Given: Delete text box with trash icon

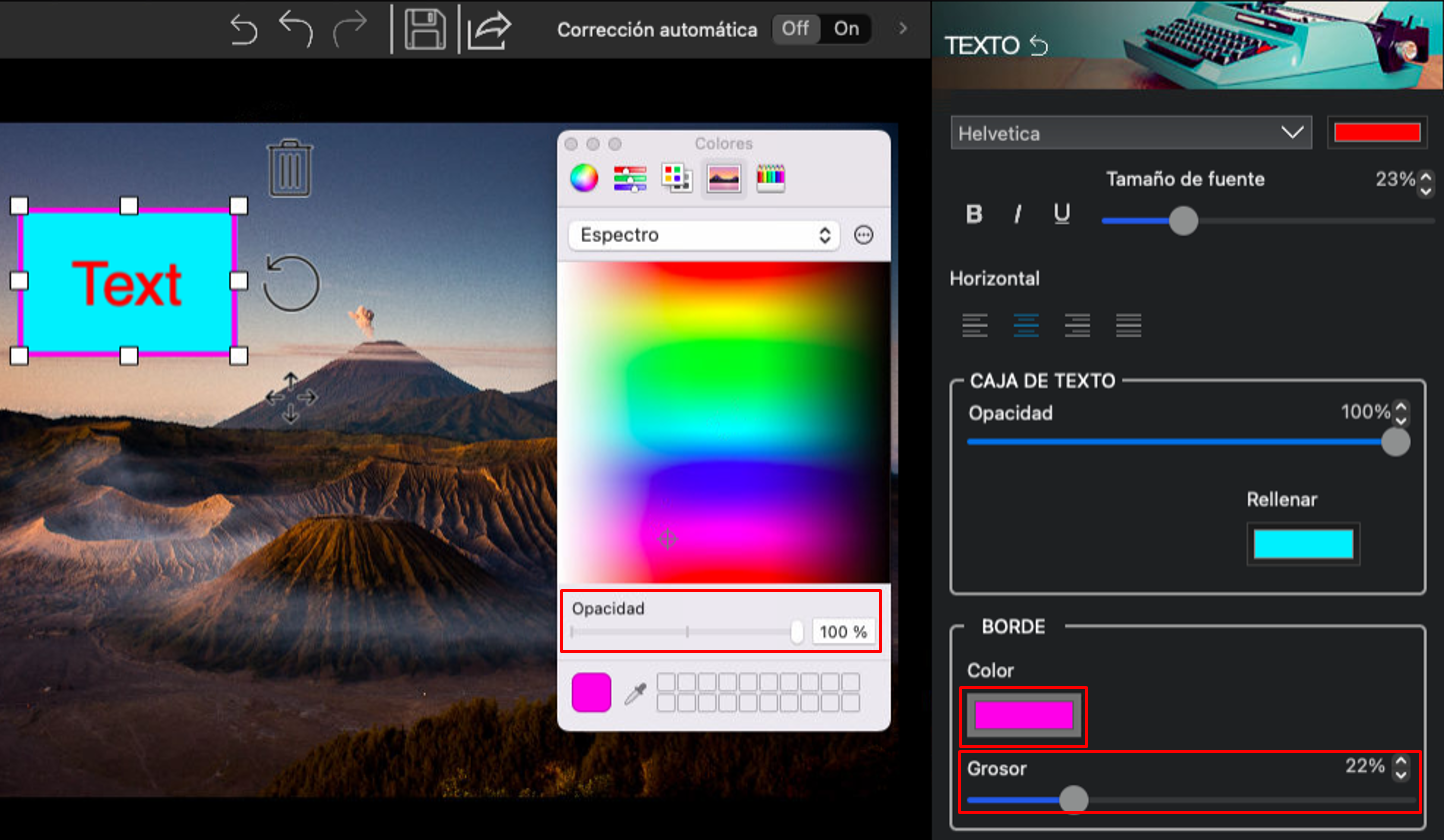Looking at the screenshot, I should click(x=290, y=168).
